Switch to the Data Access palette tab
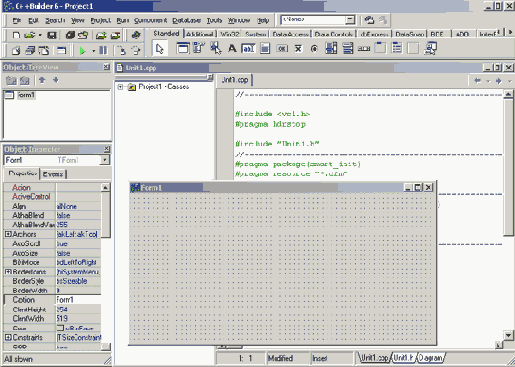 click(x=291, y=34)
